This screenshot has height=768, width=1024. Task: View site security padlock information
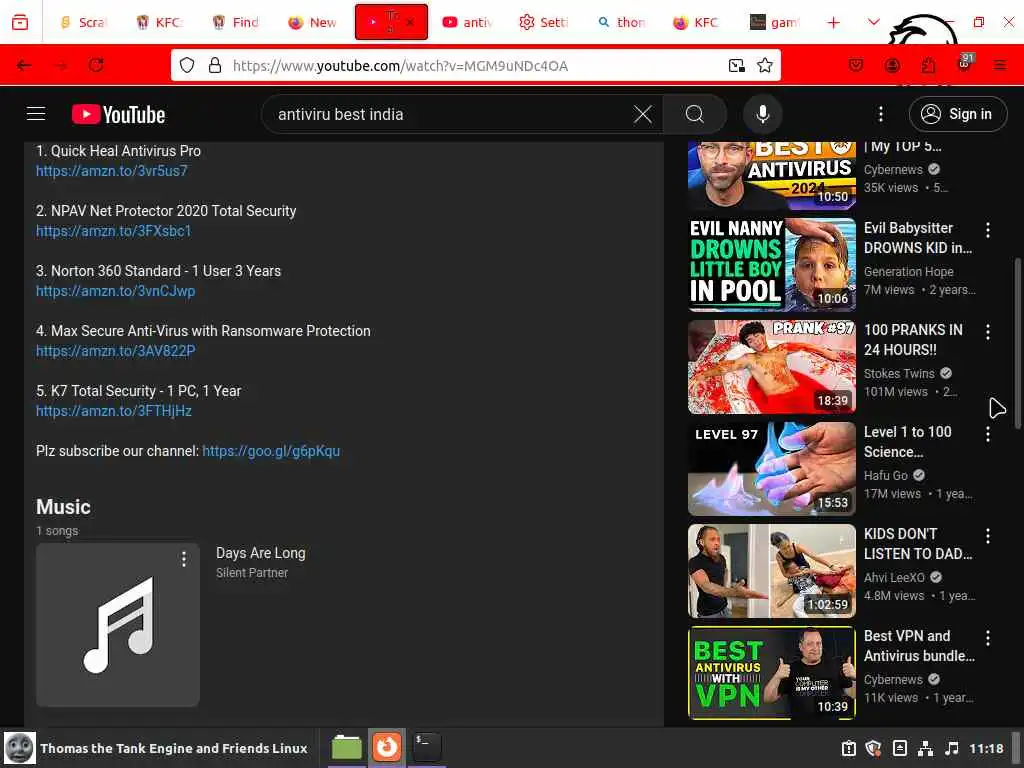pos(214,65)
